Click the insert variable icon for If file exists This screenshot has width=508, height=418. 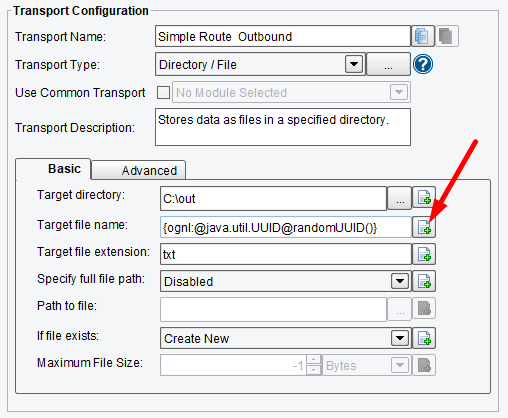click(x=424, y=338)
